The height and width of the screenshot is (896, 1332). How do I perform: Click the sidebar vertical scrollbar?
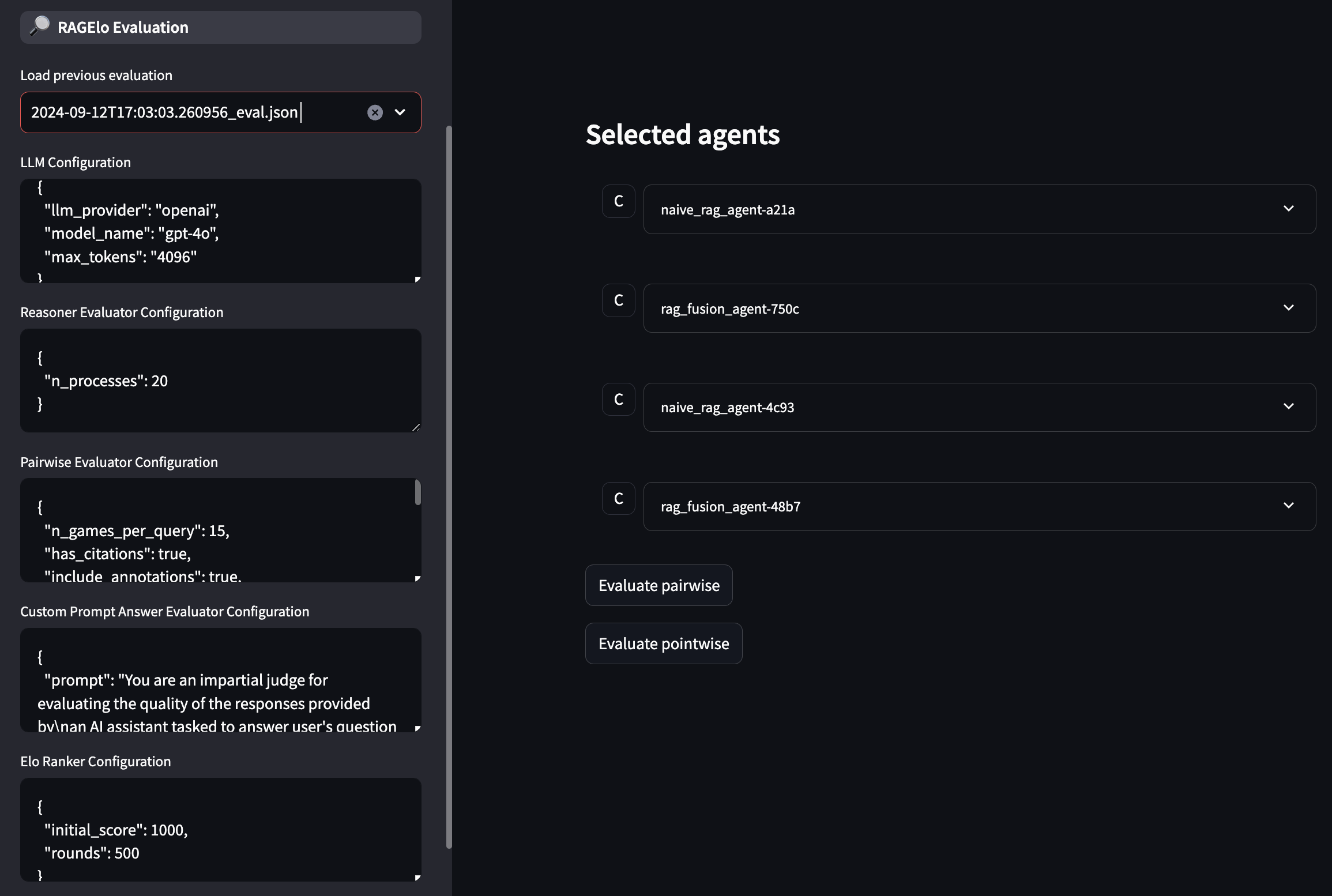point(449,487)
